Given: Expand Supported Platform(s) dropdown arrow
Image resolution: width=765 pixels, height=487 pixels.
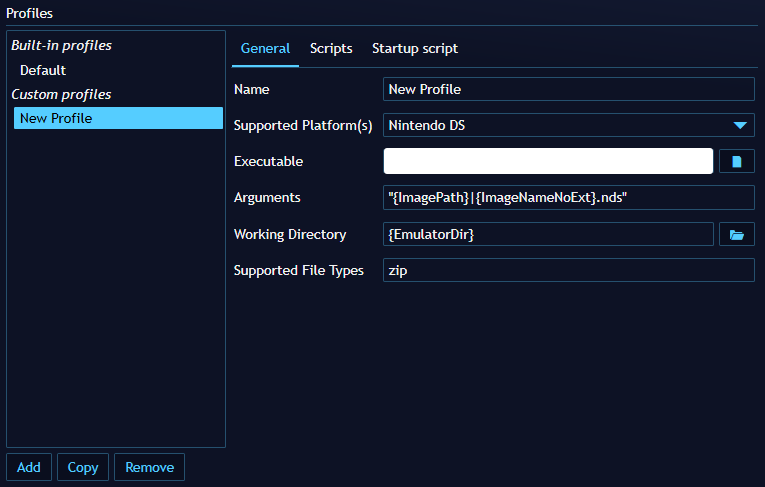Looking at the screenshot, I should (x=740, y=125).
